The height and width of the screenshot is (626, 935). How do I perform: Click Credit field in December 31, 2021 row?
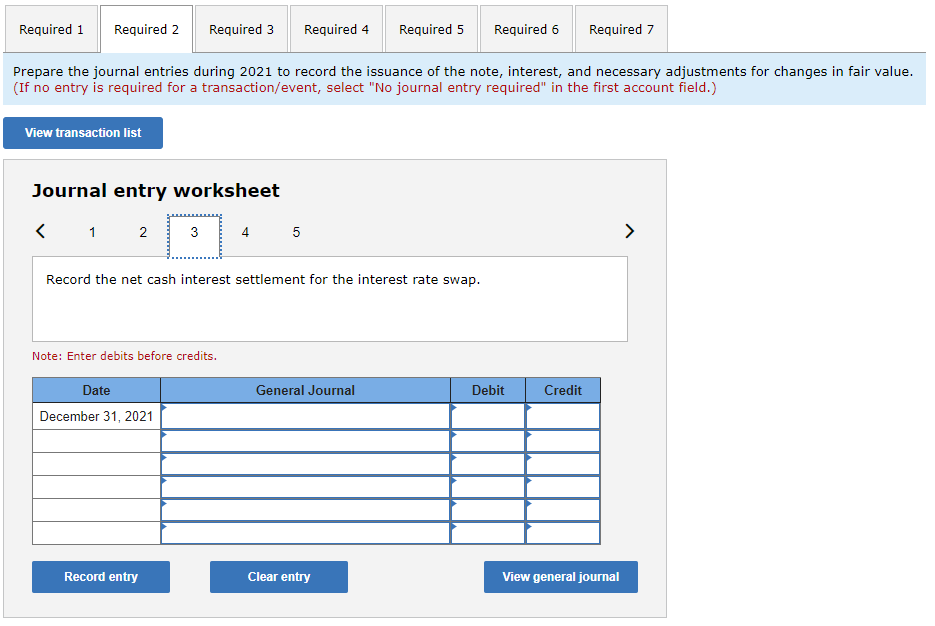point(563,416)
